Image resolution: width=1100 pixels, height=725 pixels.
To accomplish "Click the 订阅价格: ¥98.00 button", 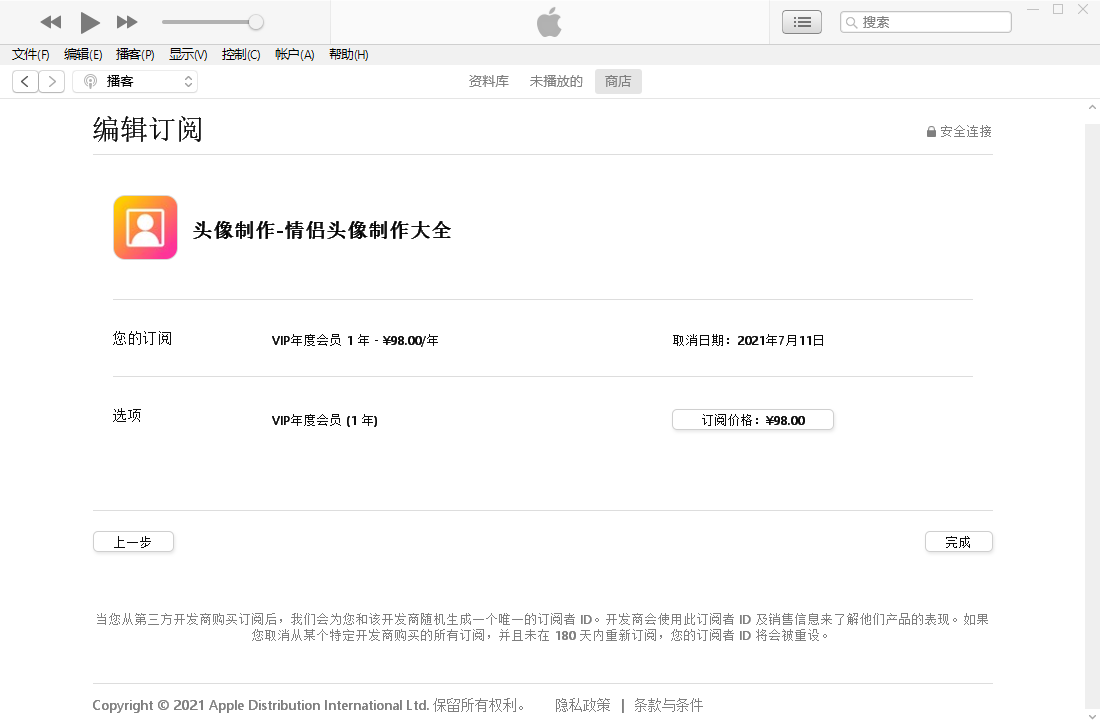I will point(753,420).
